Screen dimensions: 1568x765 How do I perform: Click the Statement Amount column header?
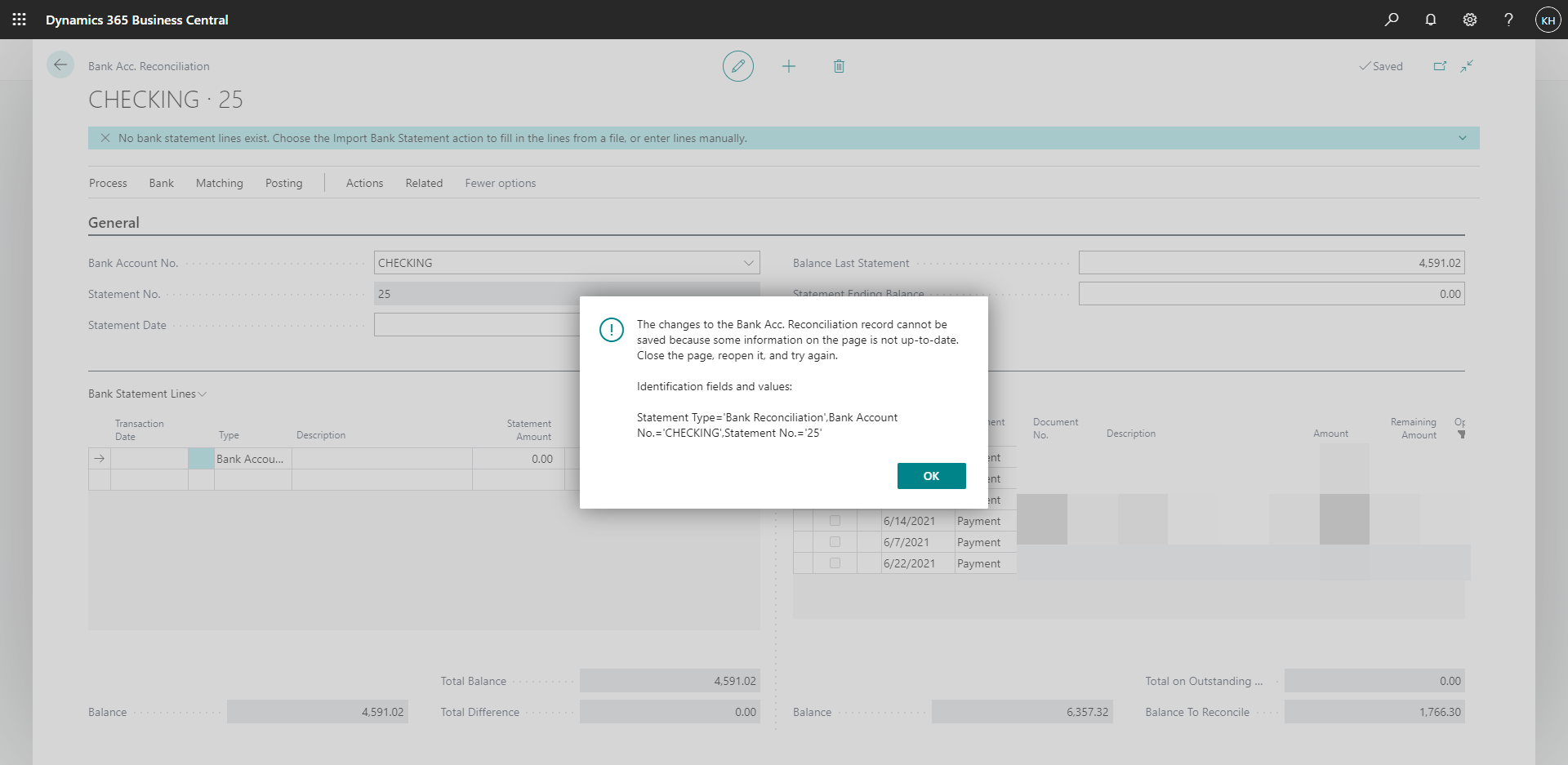point(528,430)
